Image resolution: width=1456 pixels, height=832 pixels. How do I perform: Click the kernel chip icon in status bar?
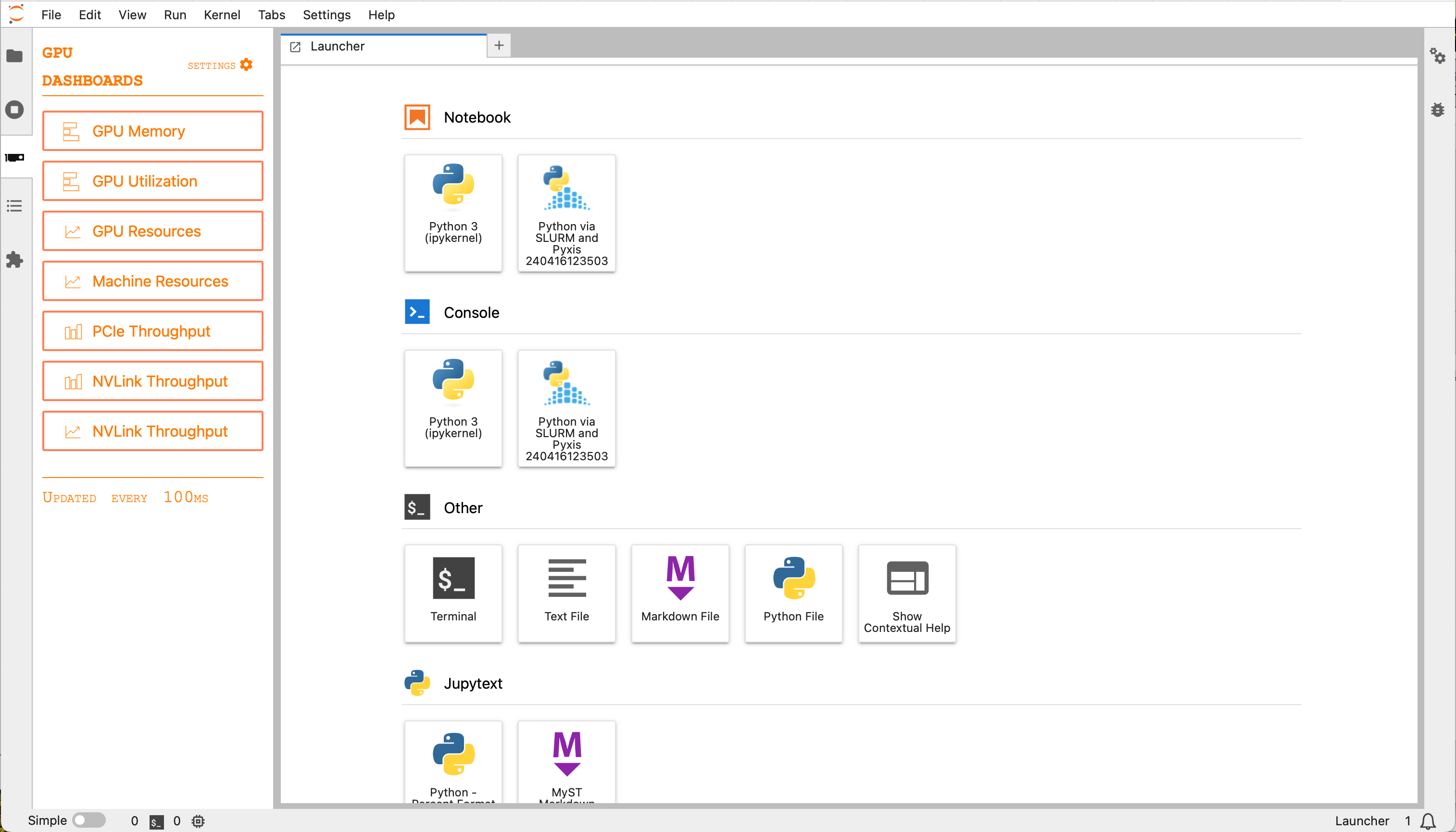[x=198, y=821]
